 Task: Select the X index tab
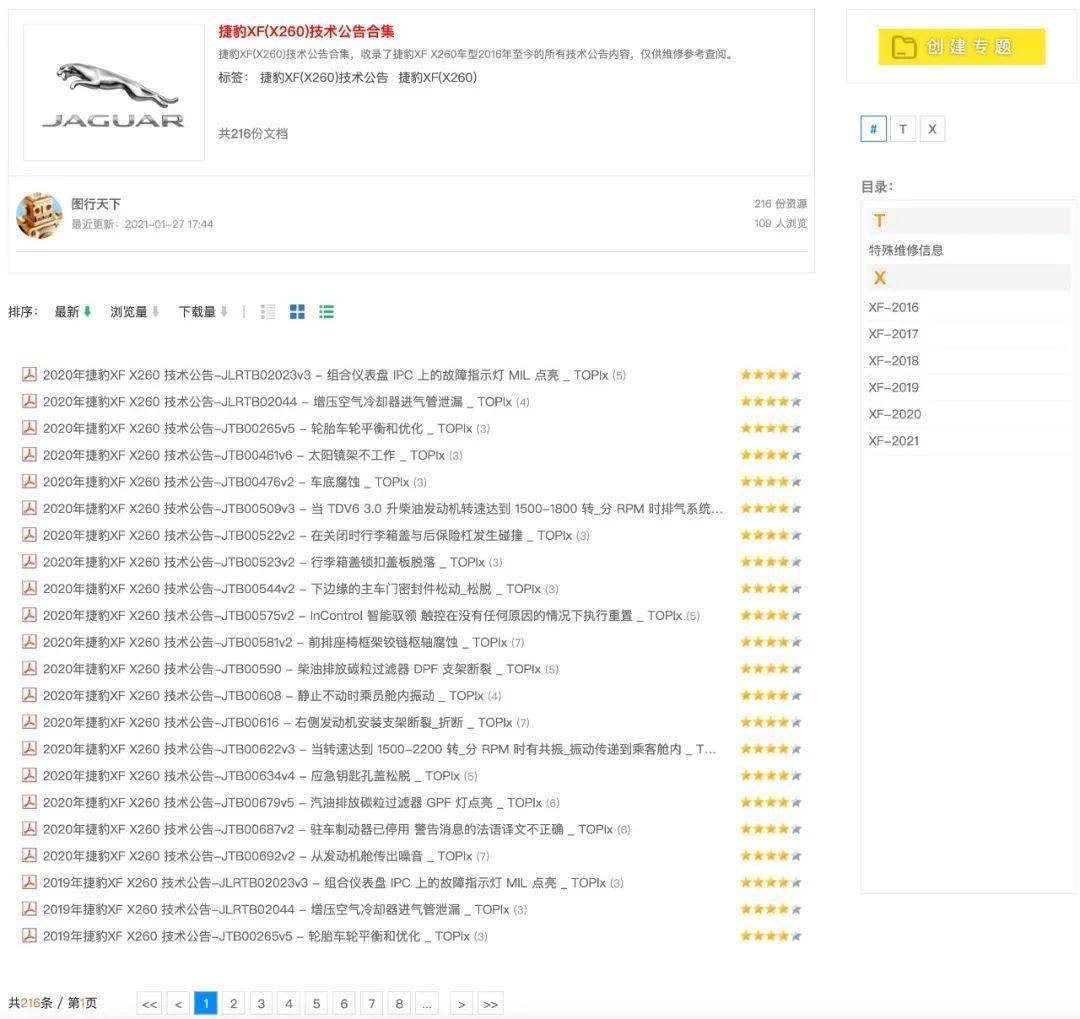point(932,129)
